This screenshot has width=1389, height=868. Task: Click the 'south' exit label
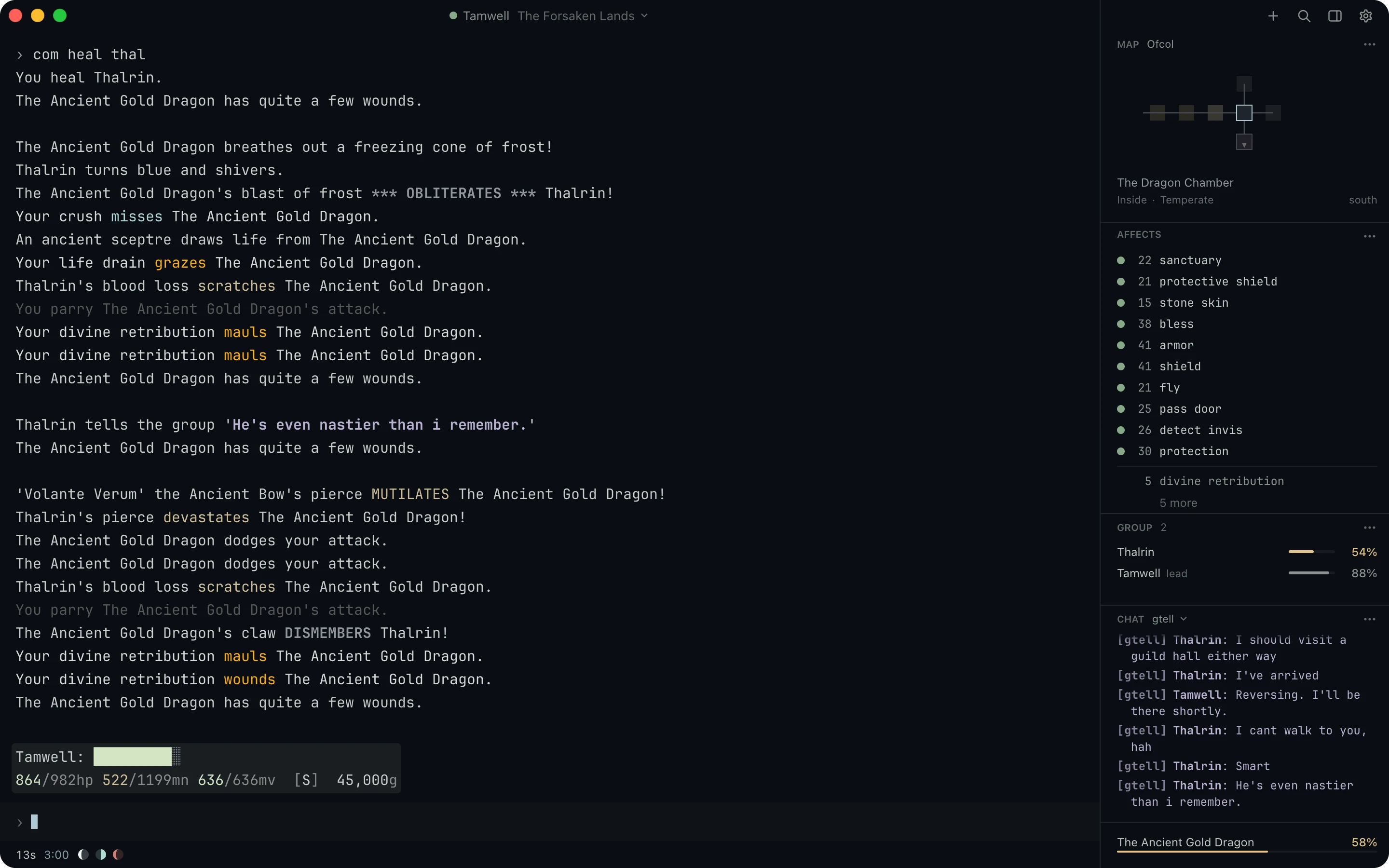1362,200
